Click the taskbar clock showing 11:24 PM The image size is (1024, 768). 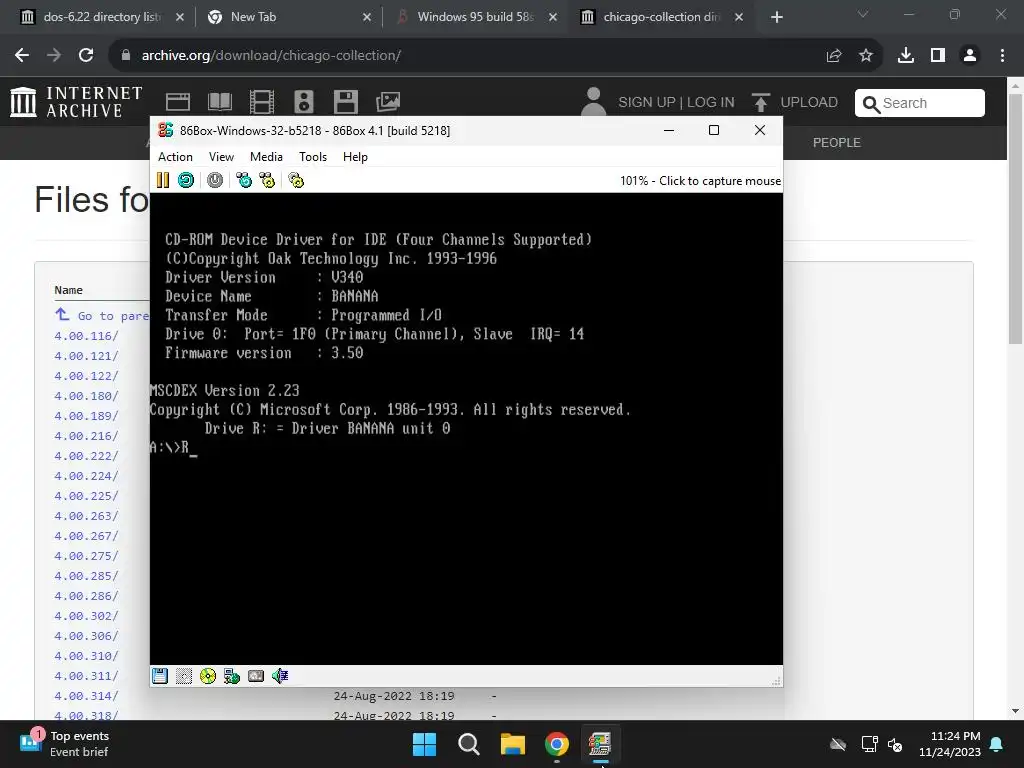pos(950,744)
